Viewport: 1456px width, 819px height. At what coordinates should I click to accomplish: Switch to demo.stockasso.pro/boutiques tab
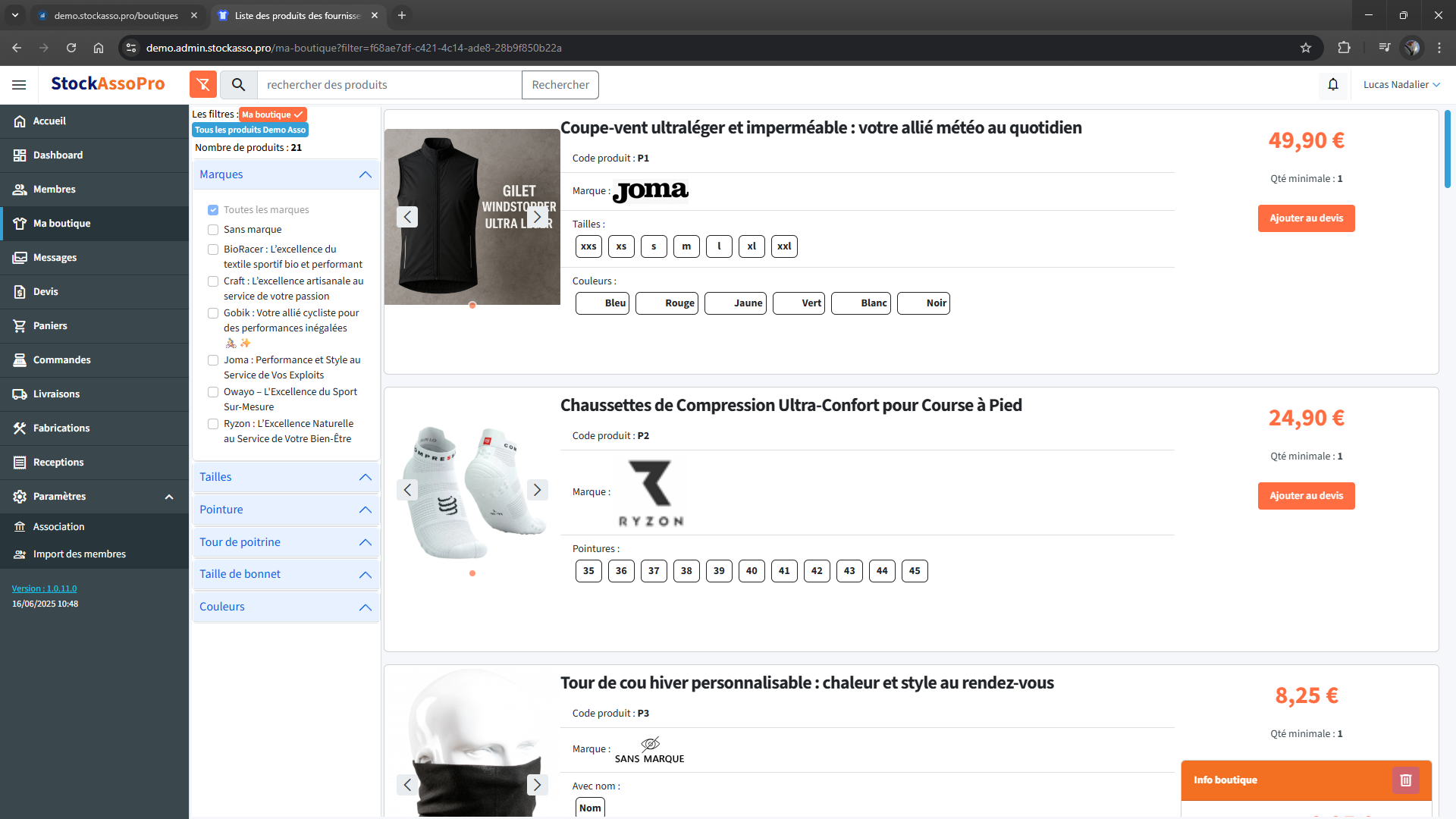click(x=117, y=15)
